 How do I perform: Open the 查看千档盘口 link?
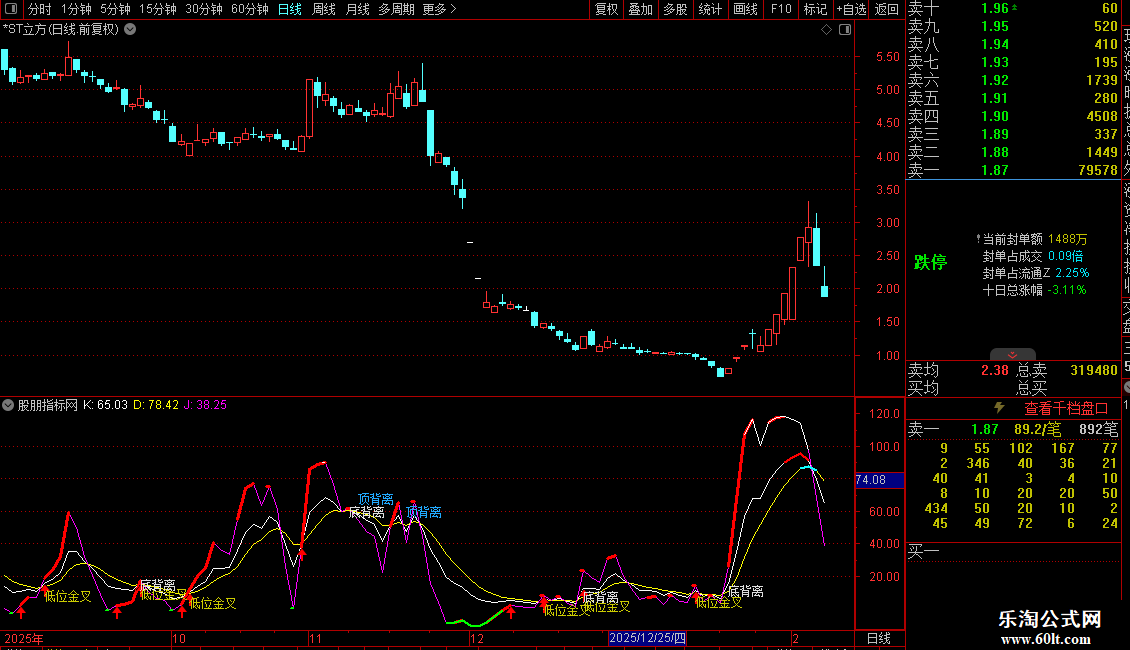click(1066, 409)
